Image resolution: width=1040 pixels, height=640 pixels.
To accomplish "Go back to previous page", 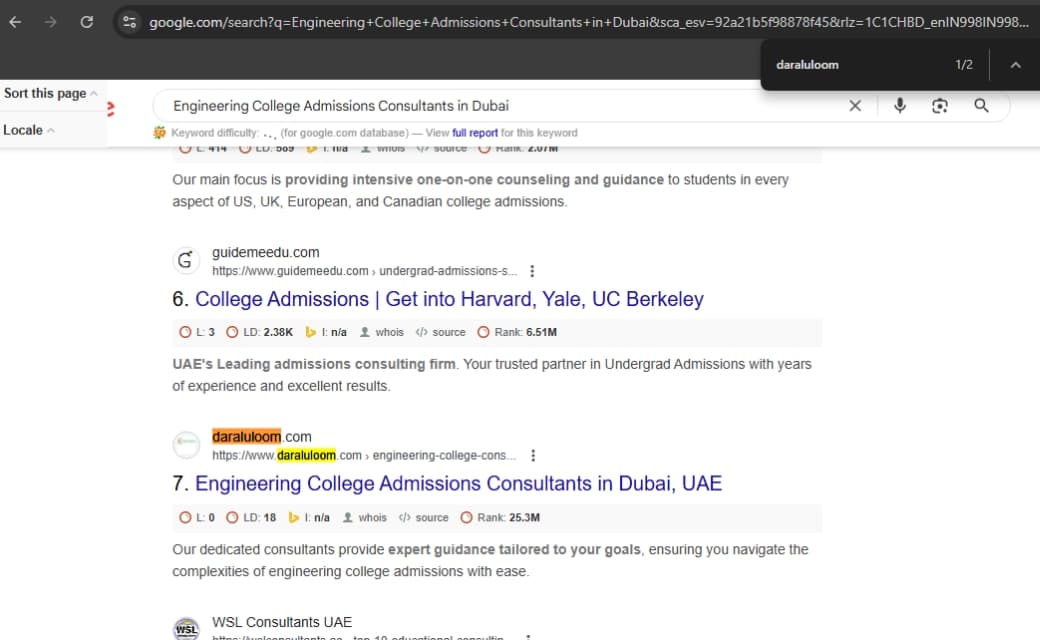I will point(15,21).
